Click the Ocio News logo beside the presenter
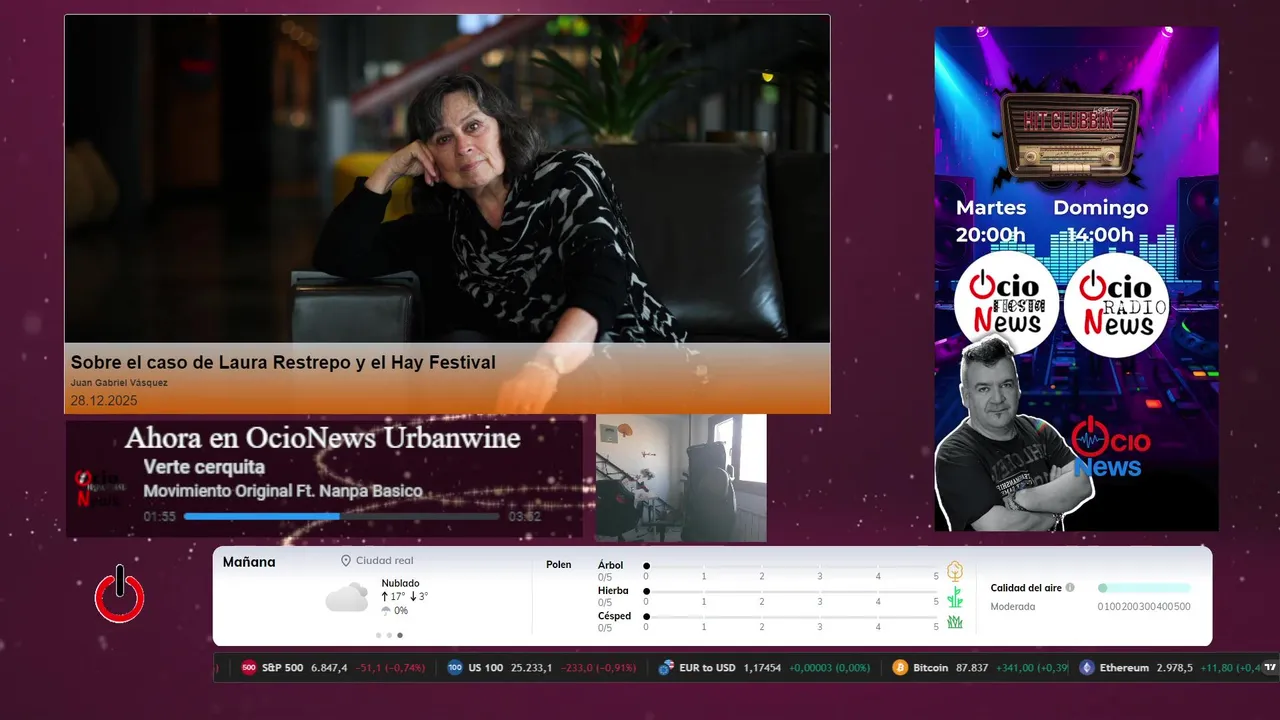Image resolution: width=1280 pixels, height=720 pixels. tap(1111, 446)
